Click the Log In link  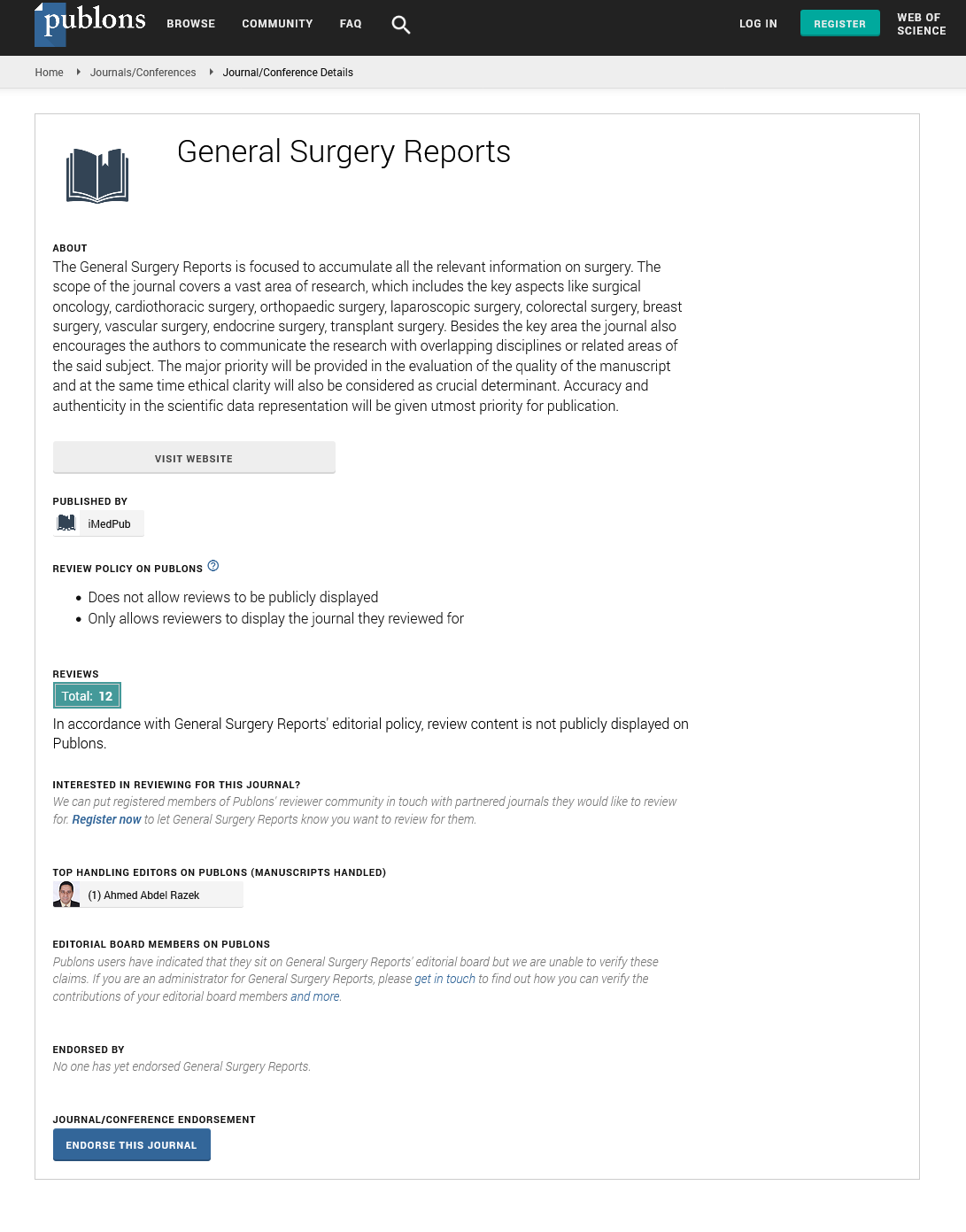pos(758,24)
